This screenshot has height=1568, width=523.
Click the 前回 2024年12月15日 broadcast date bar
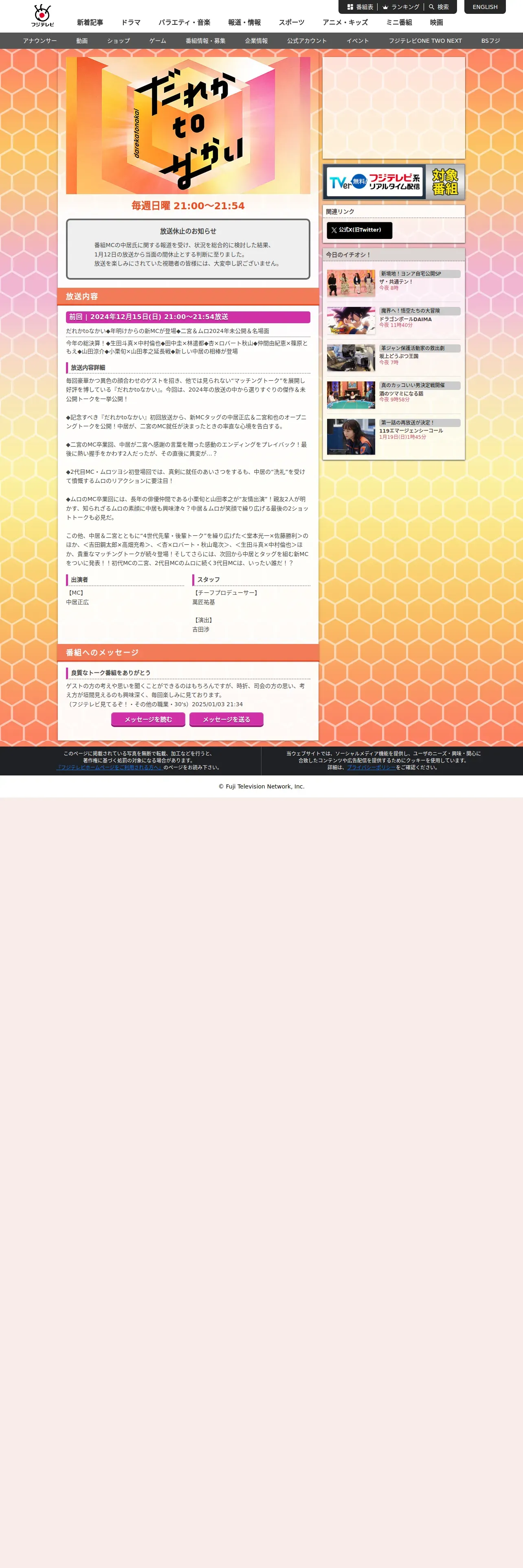point(188,317)
